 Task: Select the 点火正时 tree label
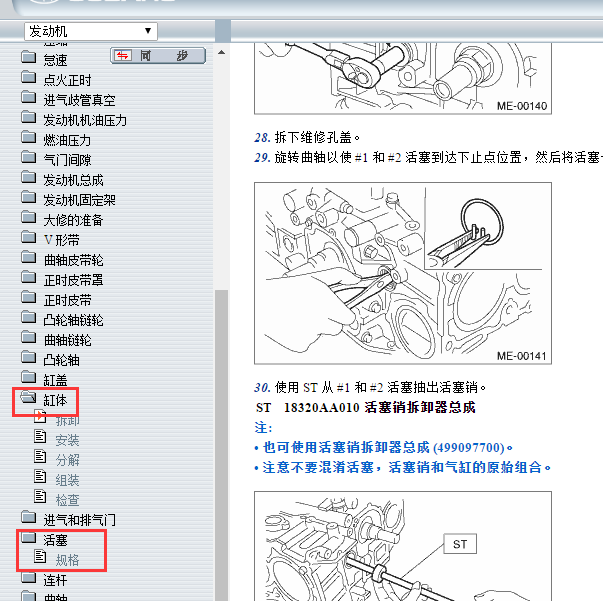click(67, 80)
